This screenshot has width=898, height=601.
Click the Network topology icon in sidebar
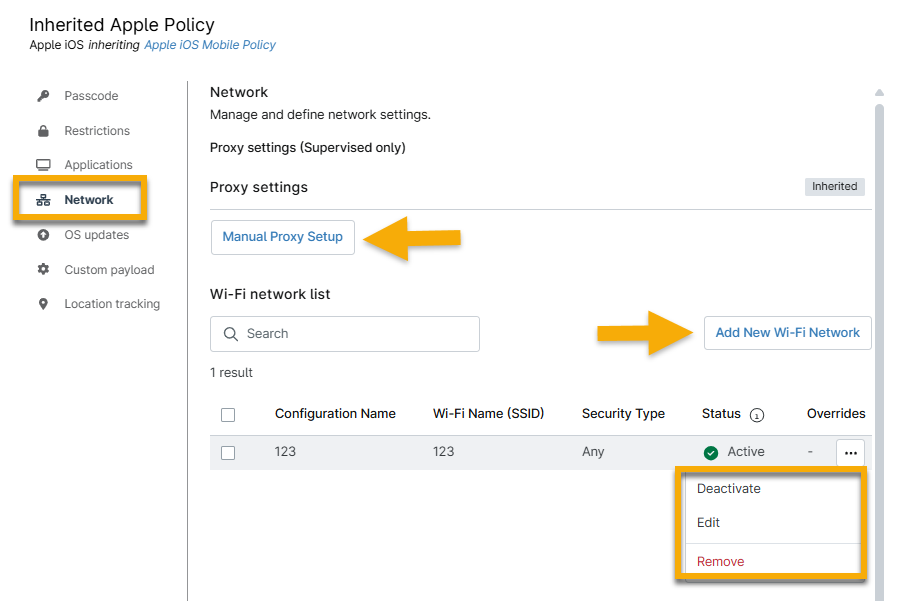43,200
